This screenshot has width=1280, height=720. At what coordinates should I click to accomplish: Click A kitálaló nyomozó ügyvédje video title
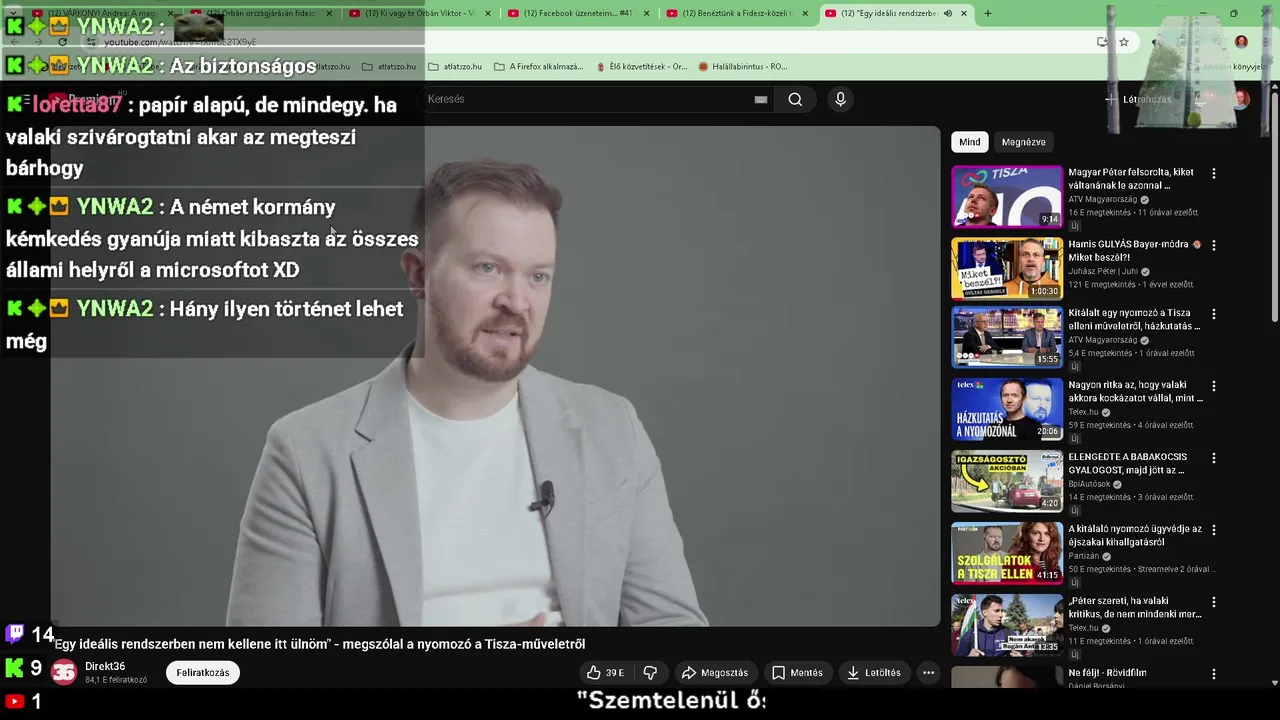coord(1135,535)
